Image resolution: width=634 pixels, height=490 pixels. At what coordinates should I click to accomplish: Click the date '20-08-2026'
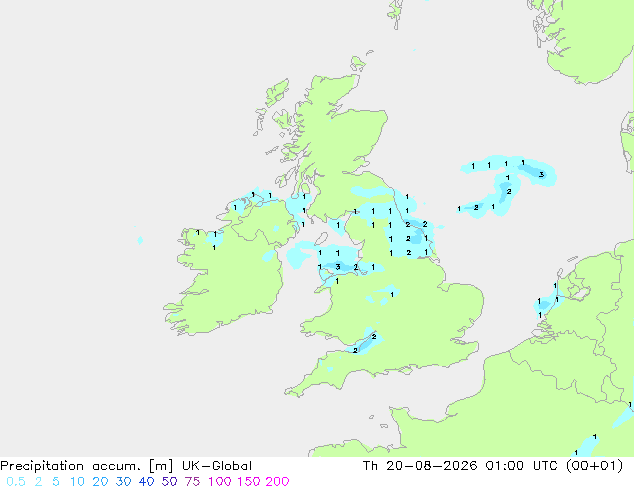[432, 466]
